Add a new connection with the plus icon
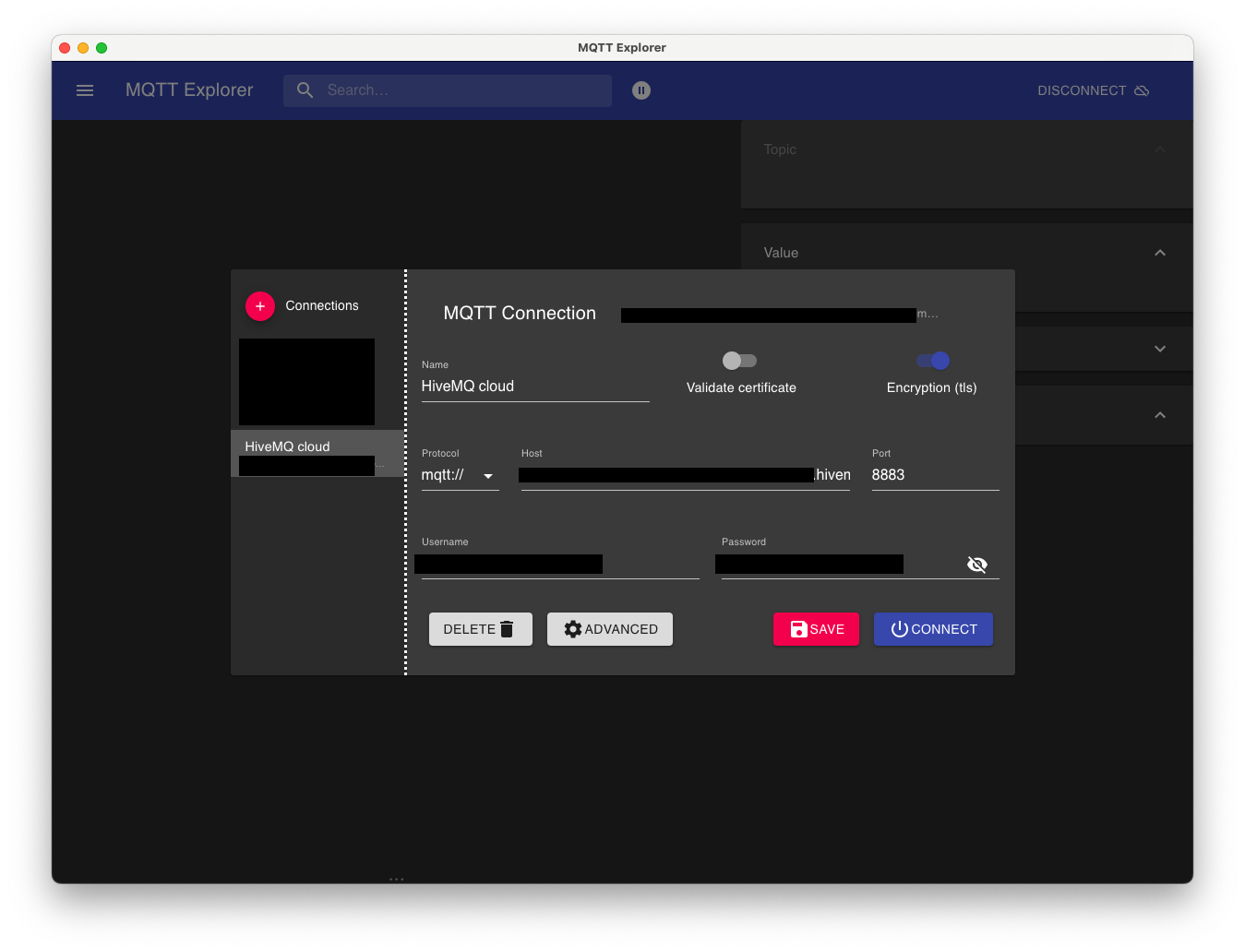The image size is (1245, 952). tap(259, 305)
